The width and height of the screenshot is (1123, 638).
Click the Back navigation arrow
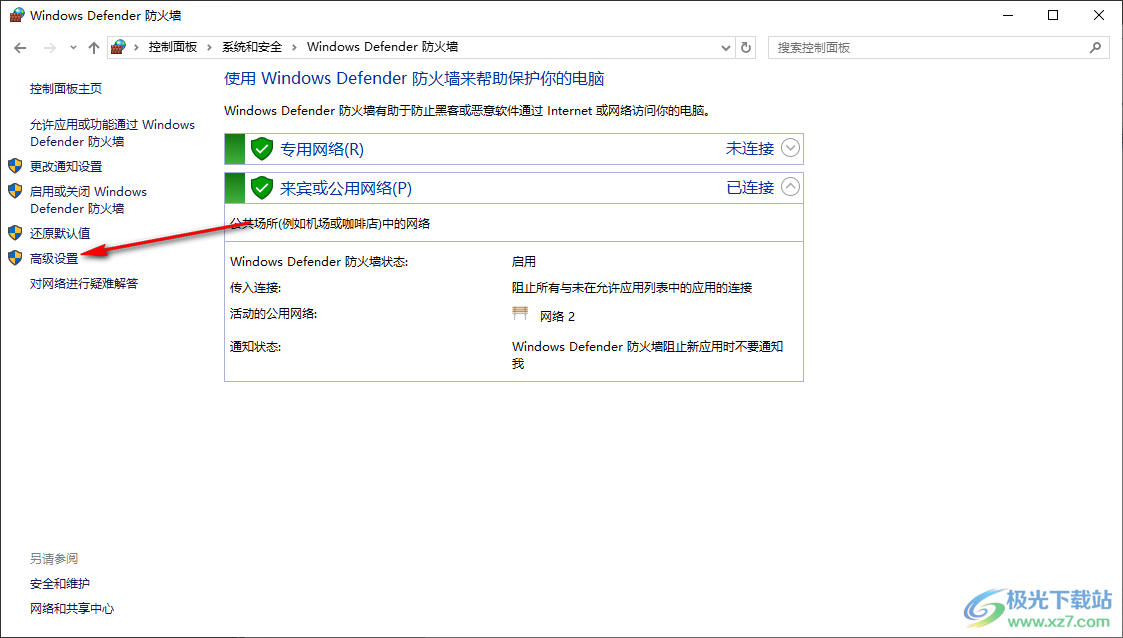tap(20, 48)
